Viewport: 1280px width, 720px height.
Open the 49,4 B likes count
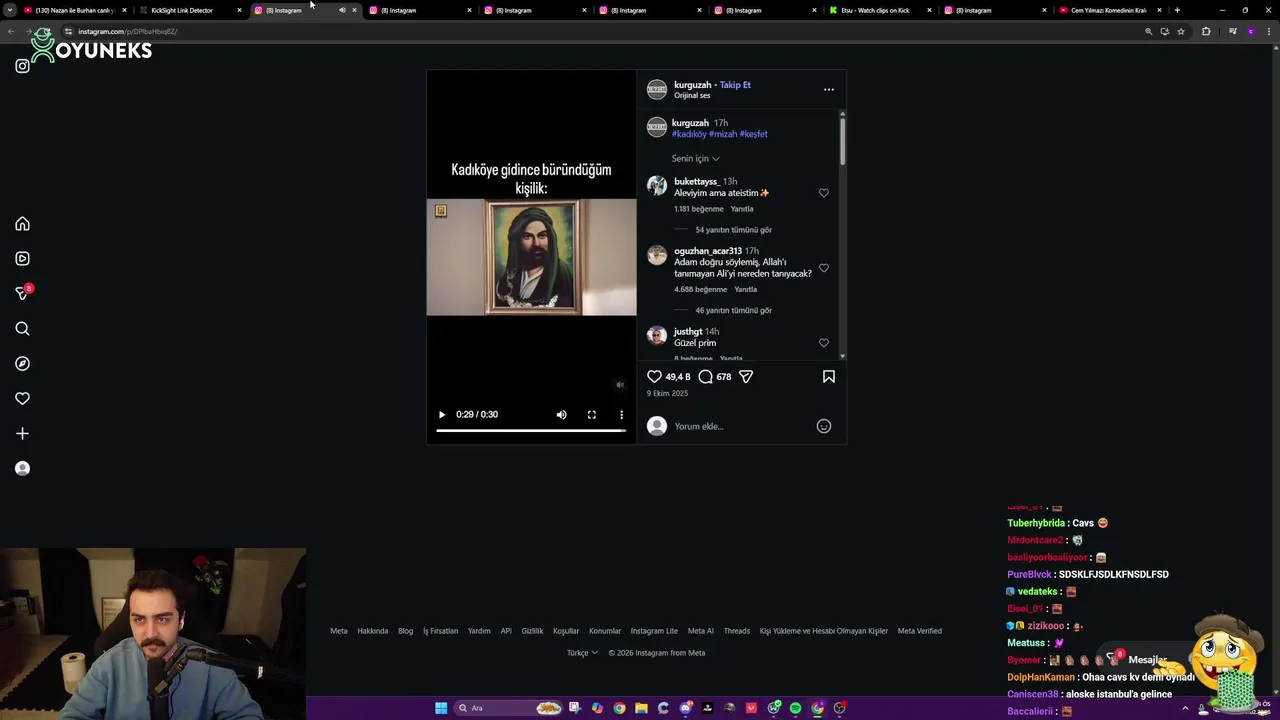tap(678, 377)
